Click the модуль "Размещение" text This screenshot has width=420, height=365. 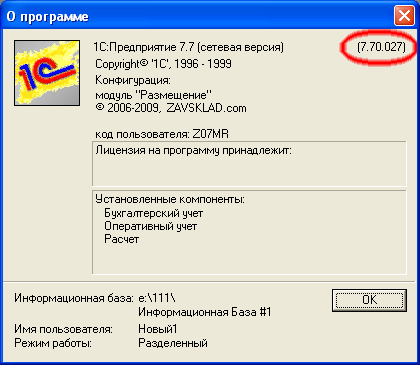pyautogui.click(x=153, y=95)
